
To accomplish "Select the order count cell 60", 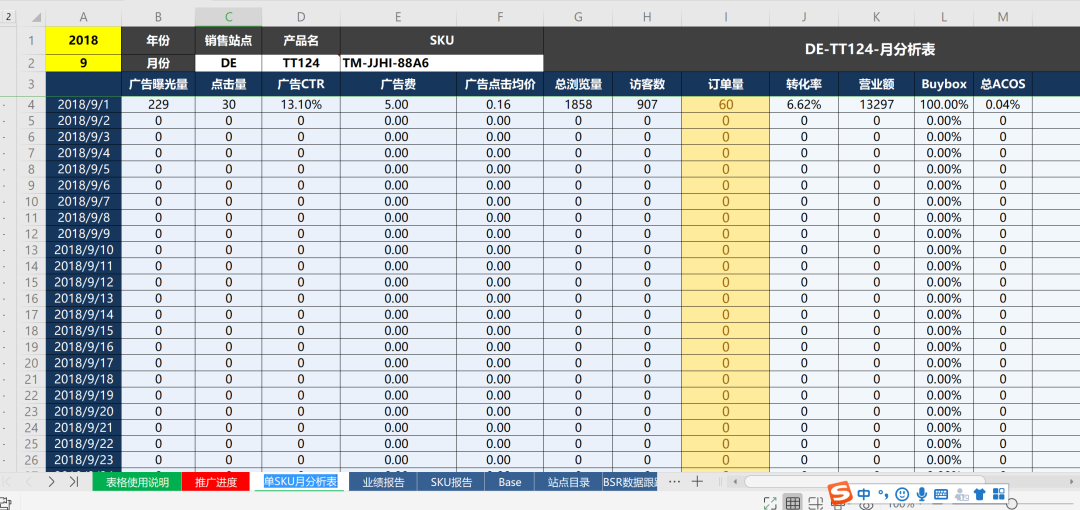I will 725,105.
